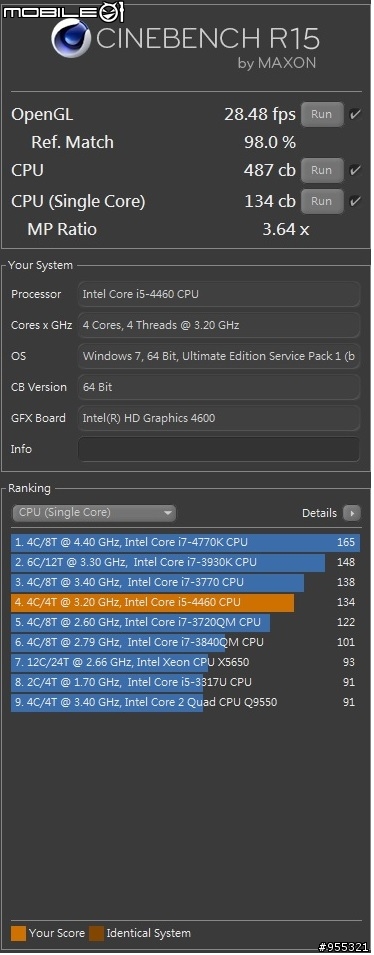Run the CPU benchmark

coord(322,170)
